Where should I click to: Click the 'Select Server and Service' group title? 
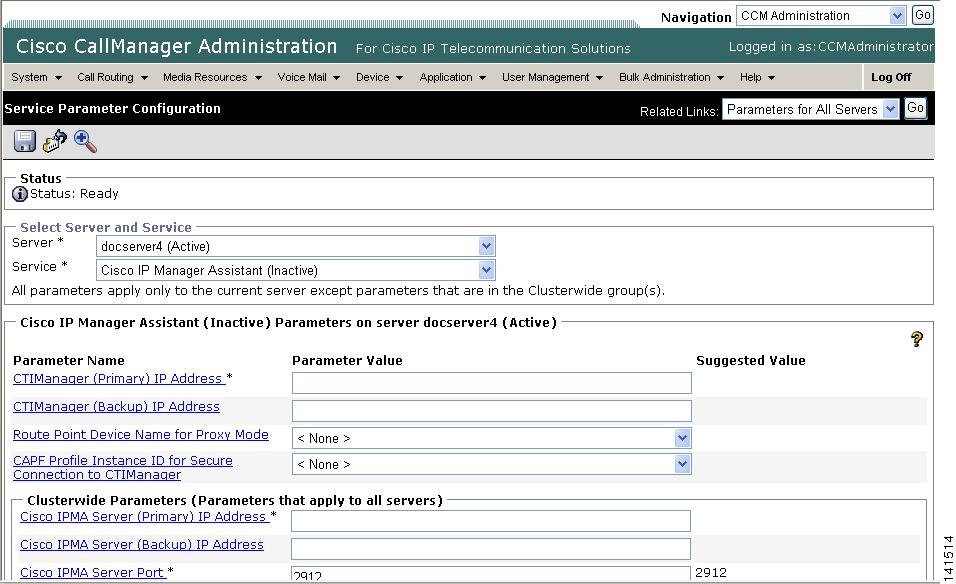[x=105, y=227]
